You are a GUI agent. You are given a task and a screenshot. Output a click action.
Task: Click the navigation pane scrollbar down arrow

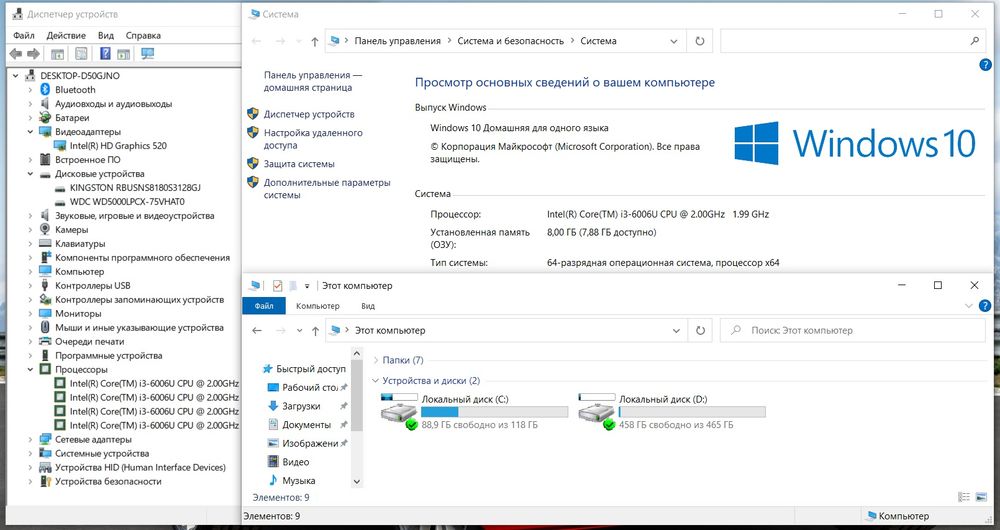point(357,482)
